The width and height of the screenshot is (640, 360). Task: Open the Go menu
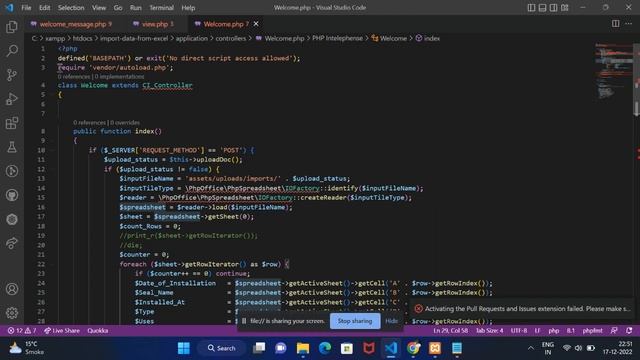118,8
